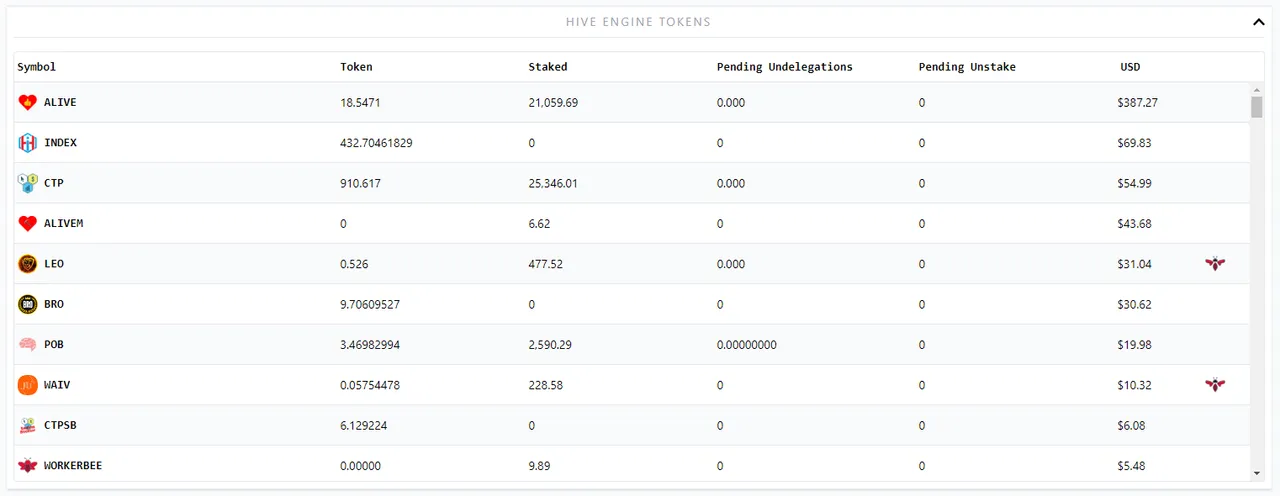Click the ALIVE token heart icon

click(x=27, y=102)
